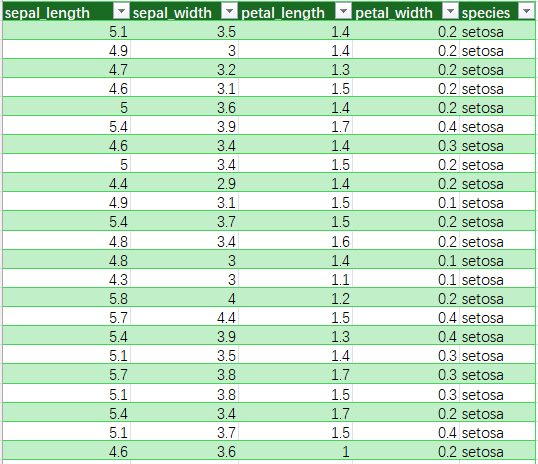The height and width of the screenshot is (464, 538).
Task: Select sepal_width cell with value 3.2
Action: [184, 69]
